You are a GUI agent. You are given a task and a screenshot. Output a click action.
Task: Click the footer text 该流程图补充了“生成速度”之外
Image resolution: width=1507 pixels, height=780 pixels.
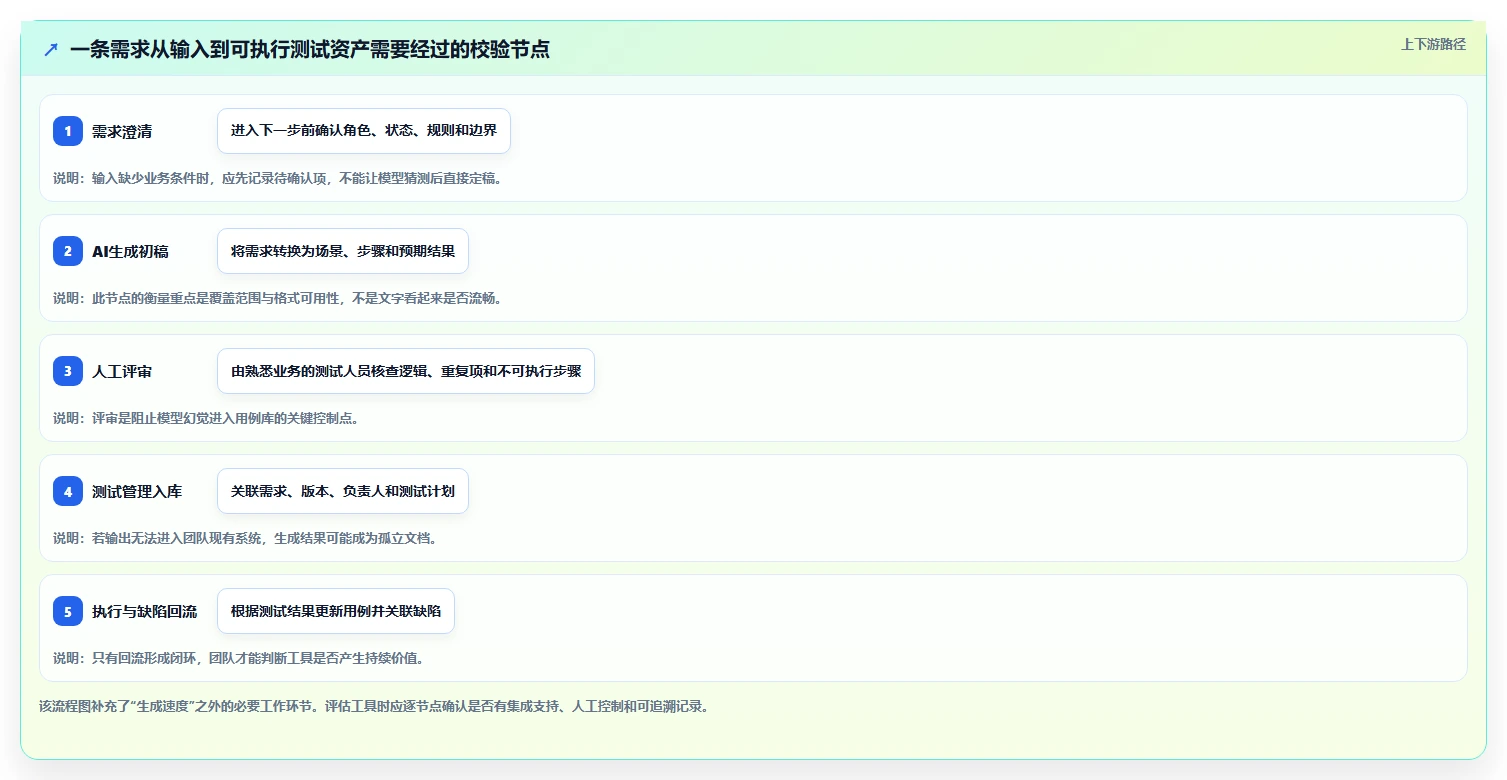click(x=374, y=706)
